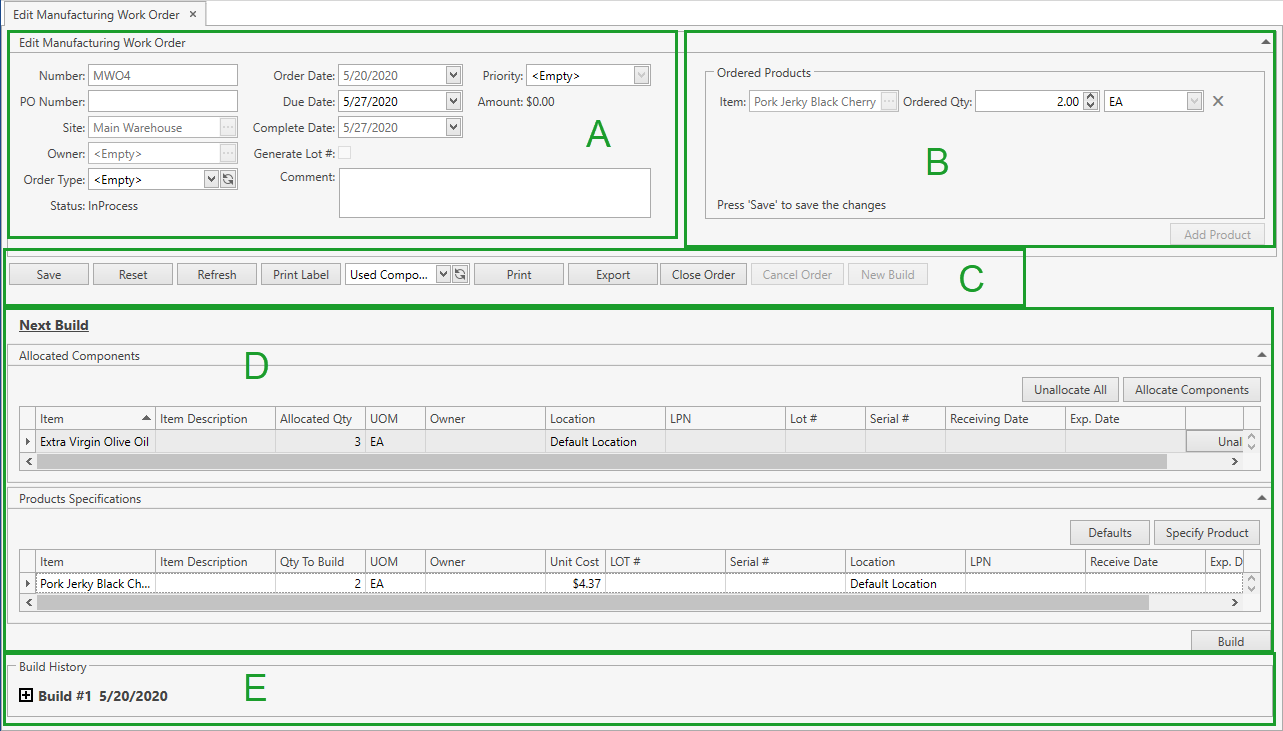Click the Item field ellipsis browse button
1283x731 pixels.
coord(889,102)
